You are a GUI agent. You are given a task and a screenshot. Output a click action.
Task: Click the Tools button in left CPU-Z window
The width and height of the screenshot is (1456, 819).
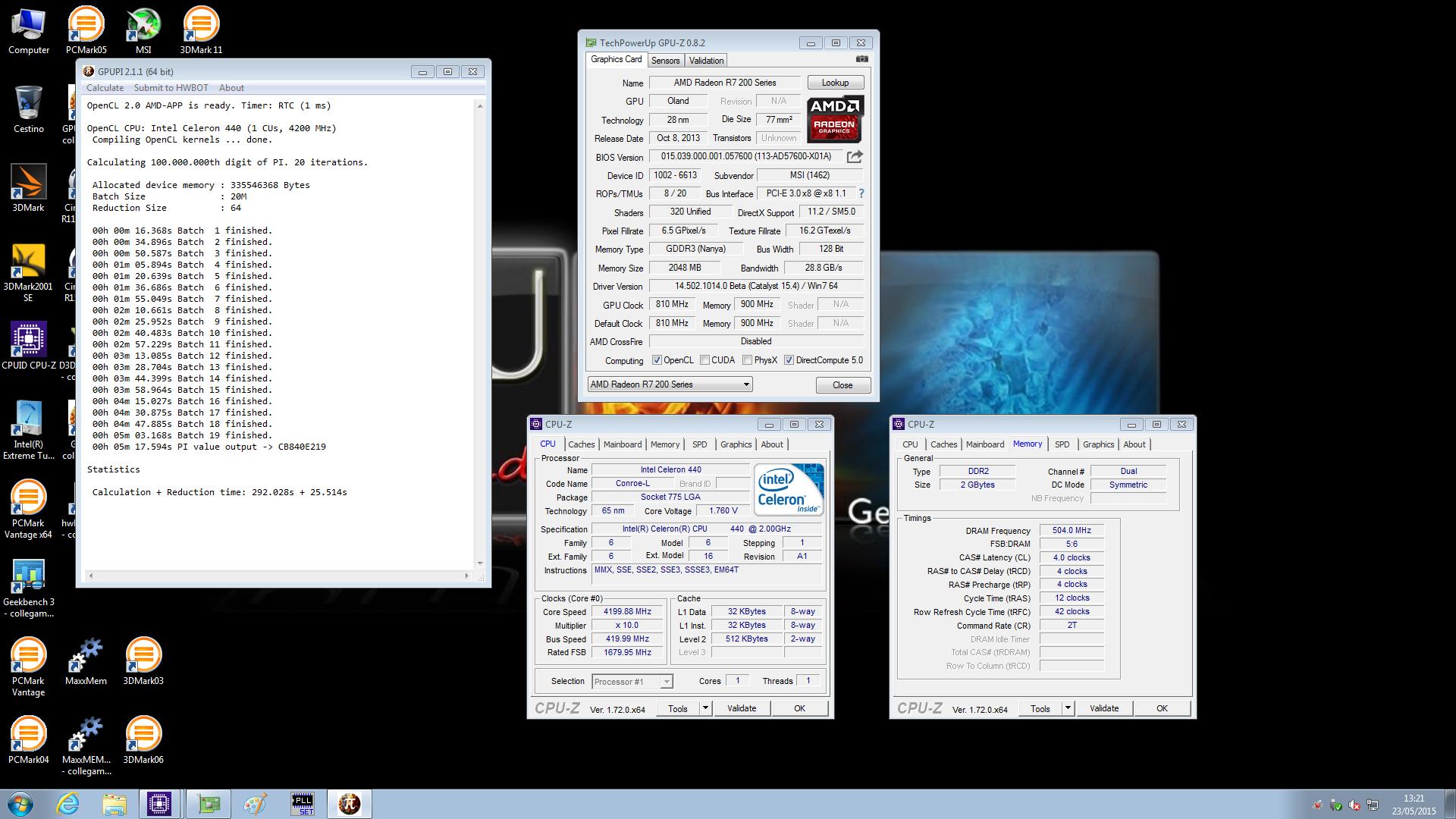tap(678, 708)
